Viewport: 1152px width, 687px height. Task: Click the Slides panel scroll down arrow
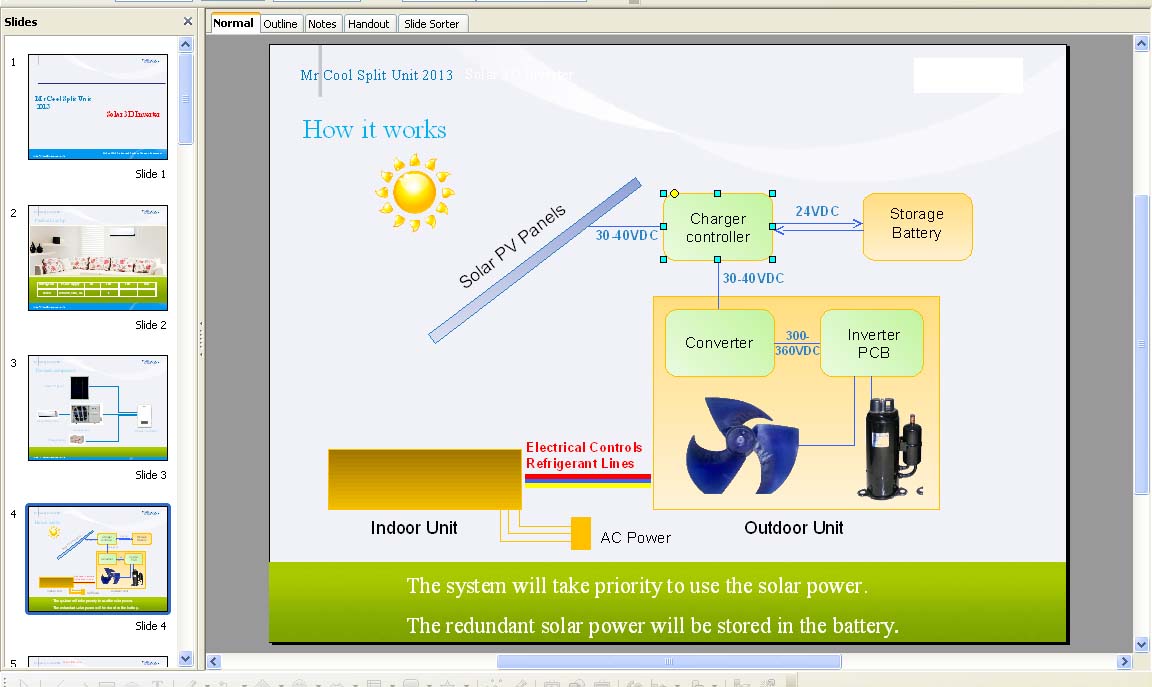tap(185, 658)
